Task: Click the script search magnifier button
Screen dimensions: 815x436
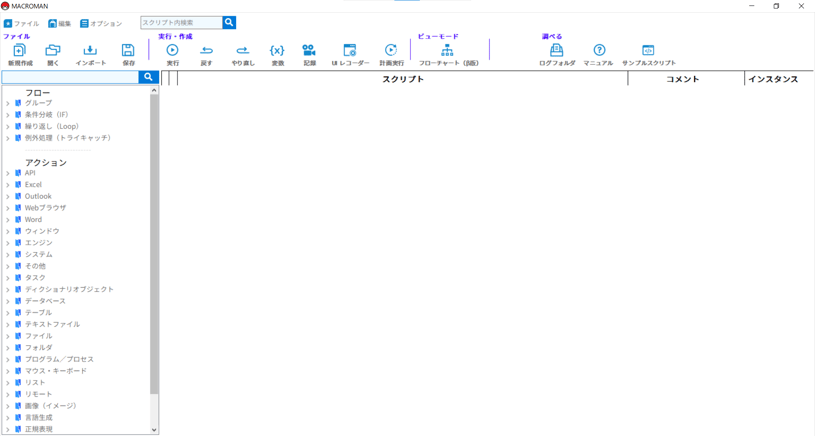Action: (x=229, y=22)
